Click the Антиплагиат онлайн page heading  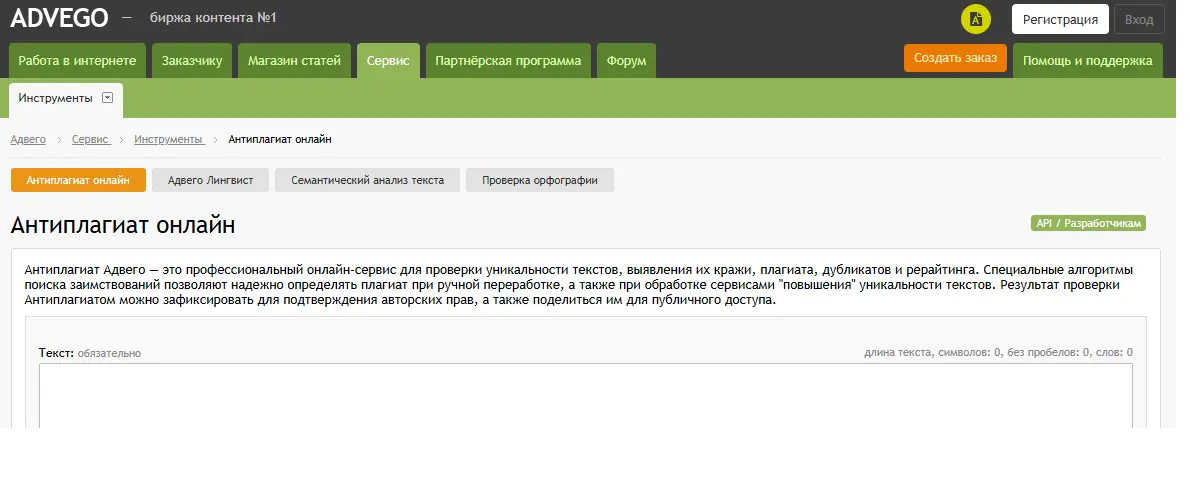pos(123,225)
